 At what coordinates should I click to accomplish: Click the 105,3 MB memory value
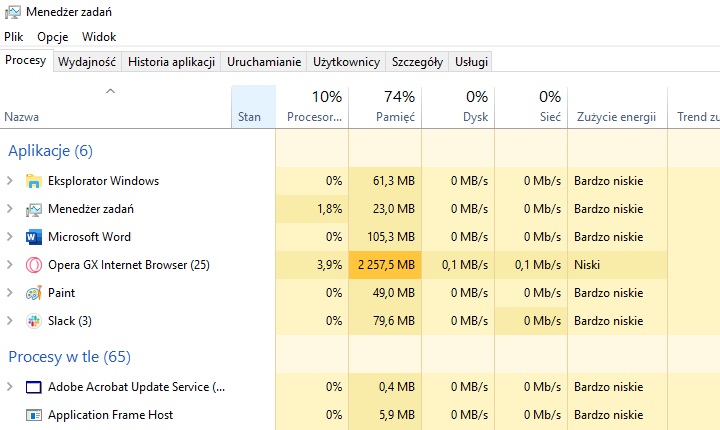(x=391, y=237)
